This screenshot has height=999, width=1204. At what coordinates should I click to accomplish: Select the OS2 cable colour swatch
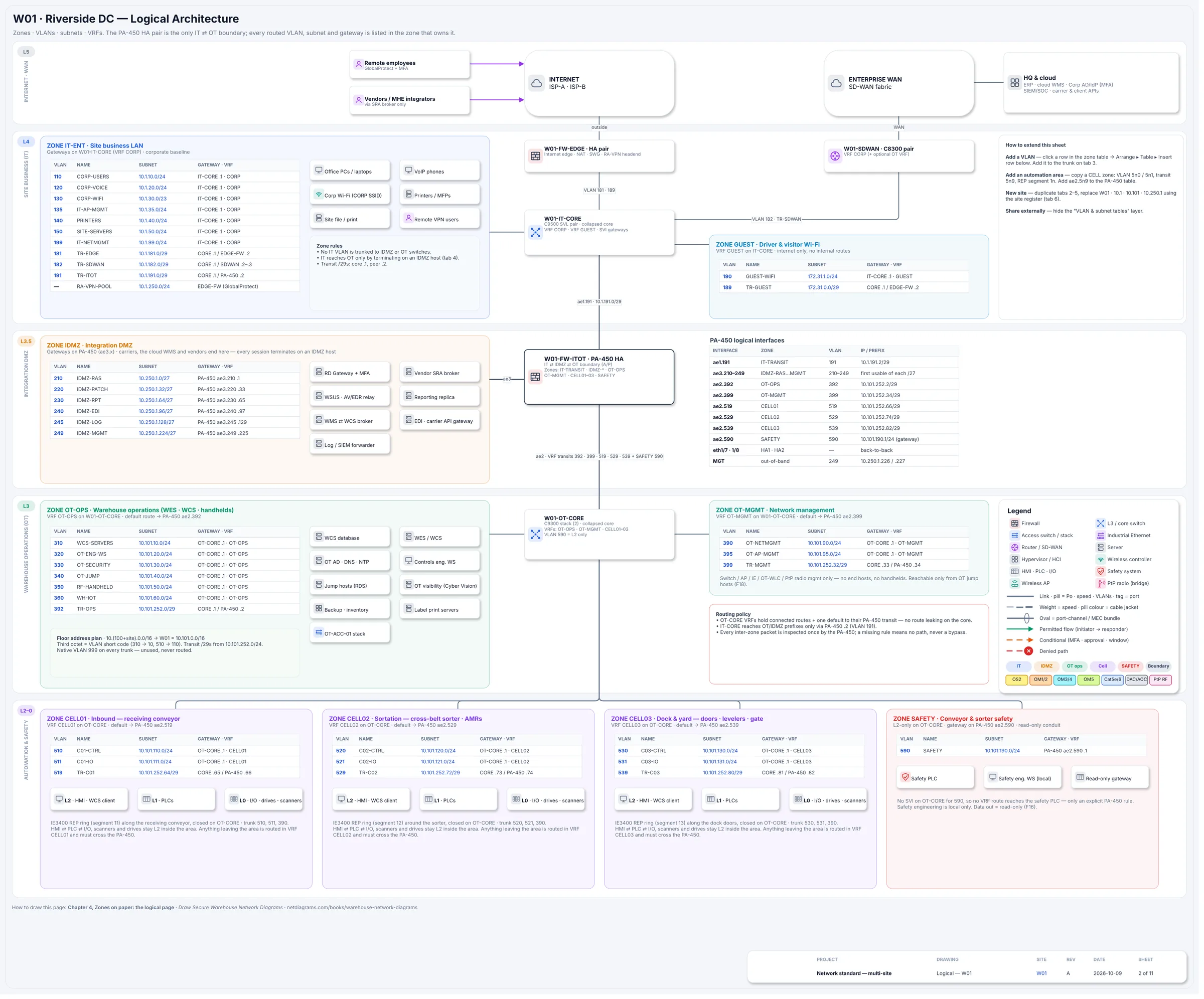1016,681
